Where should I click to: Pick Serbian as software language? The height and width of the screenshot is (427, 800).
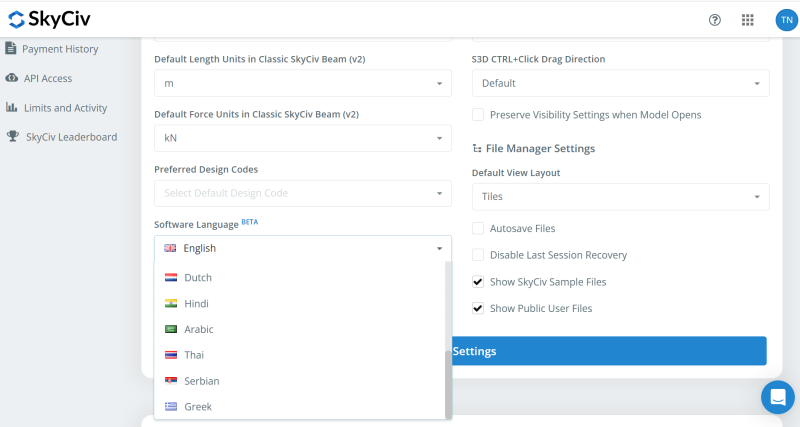[x=299, y=381]
